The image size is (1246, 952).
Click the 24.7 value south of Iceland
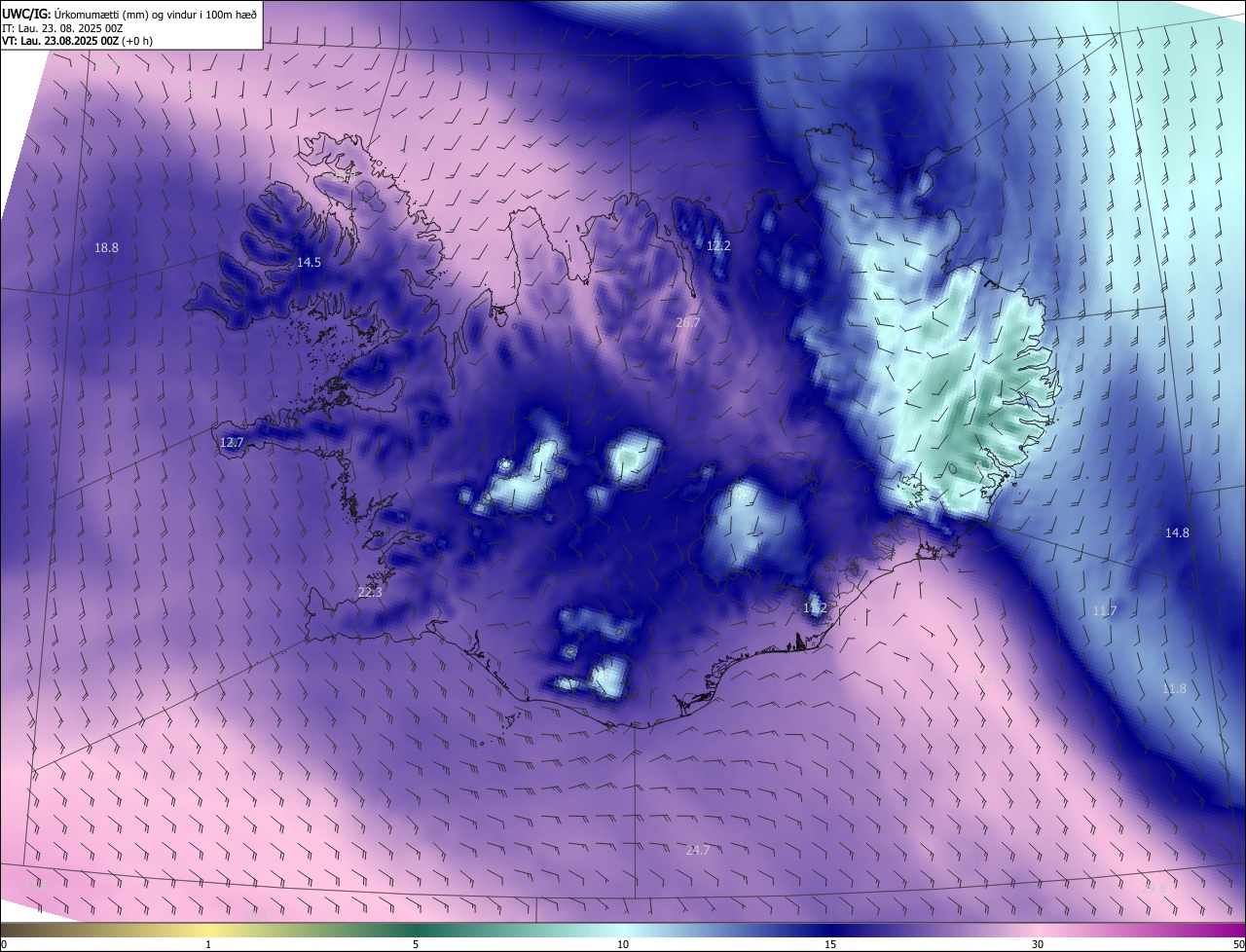(x=698, y=850)
